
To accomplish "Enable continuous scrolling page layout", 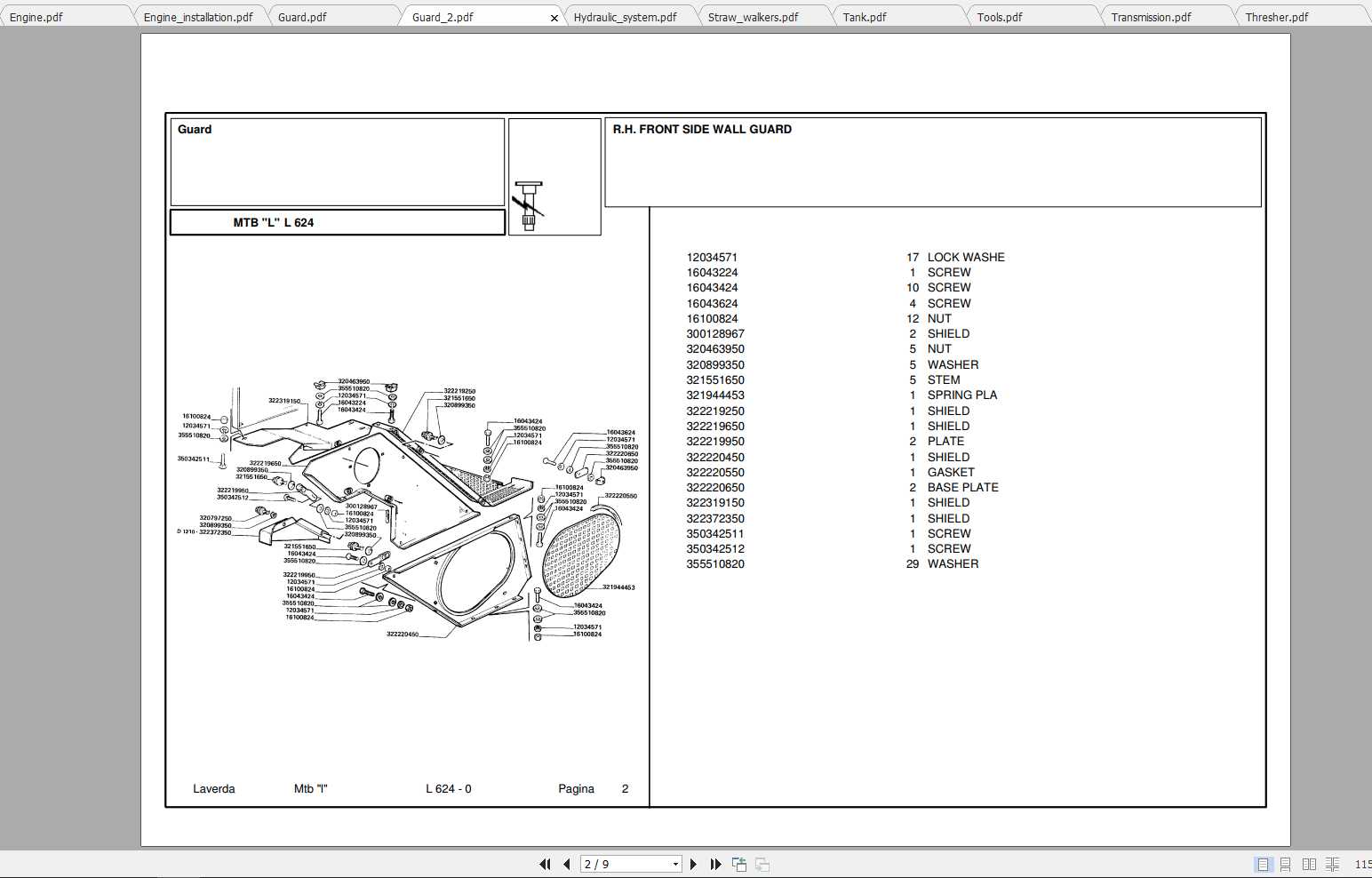I will coord(1286,864).
